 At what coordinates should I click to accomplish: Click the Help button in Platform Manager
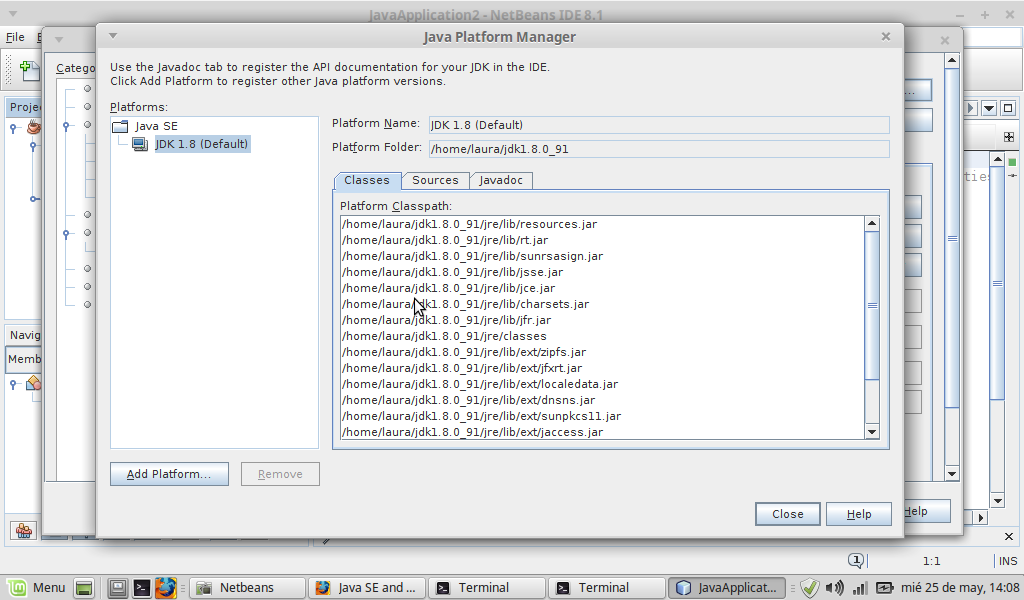pos(858,514)
